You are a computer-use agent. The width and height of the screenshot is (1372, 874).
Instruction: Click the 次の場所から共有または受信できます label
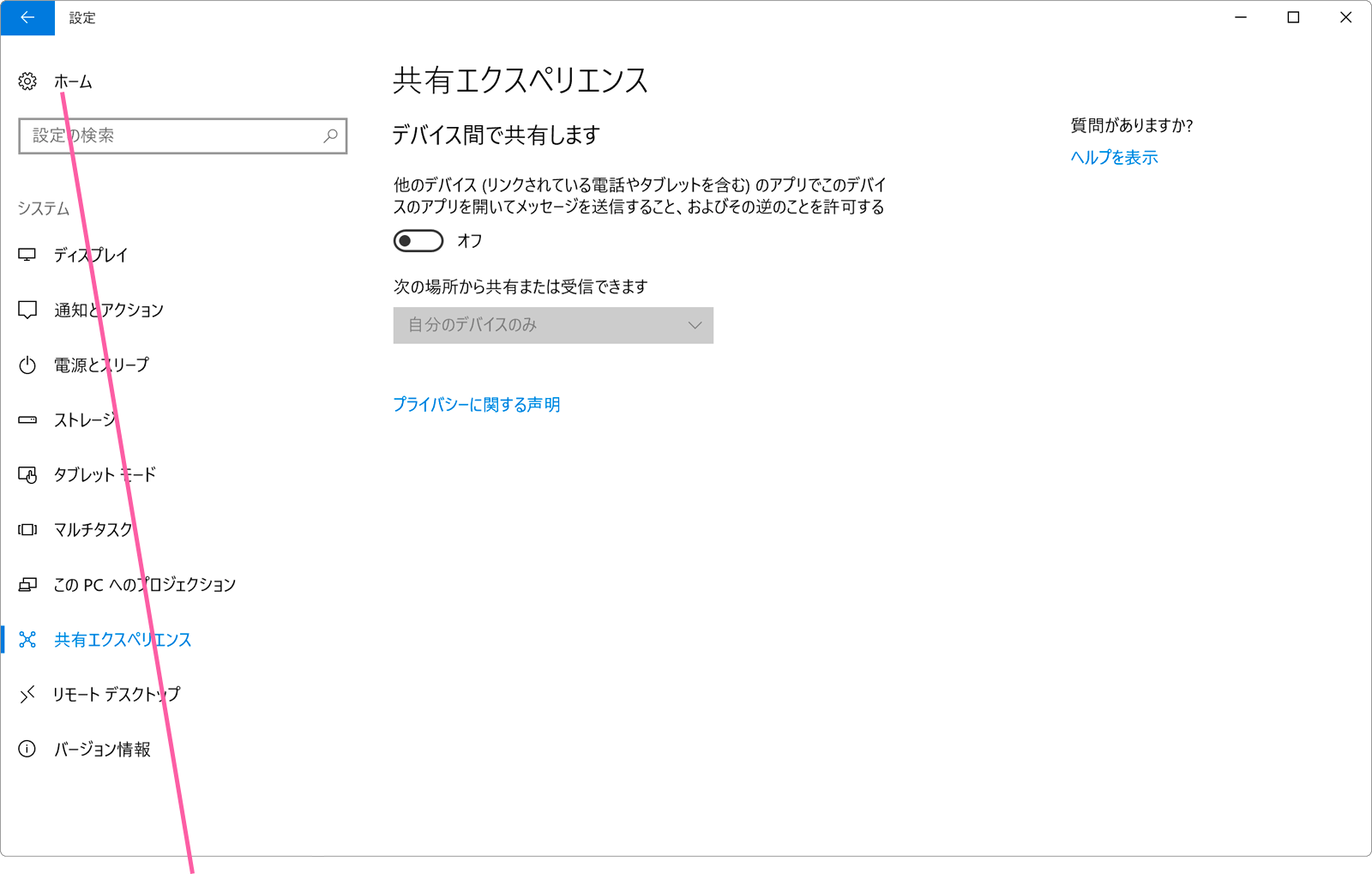point(521,287)
